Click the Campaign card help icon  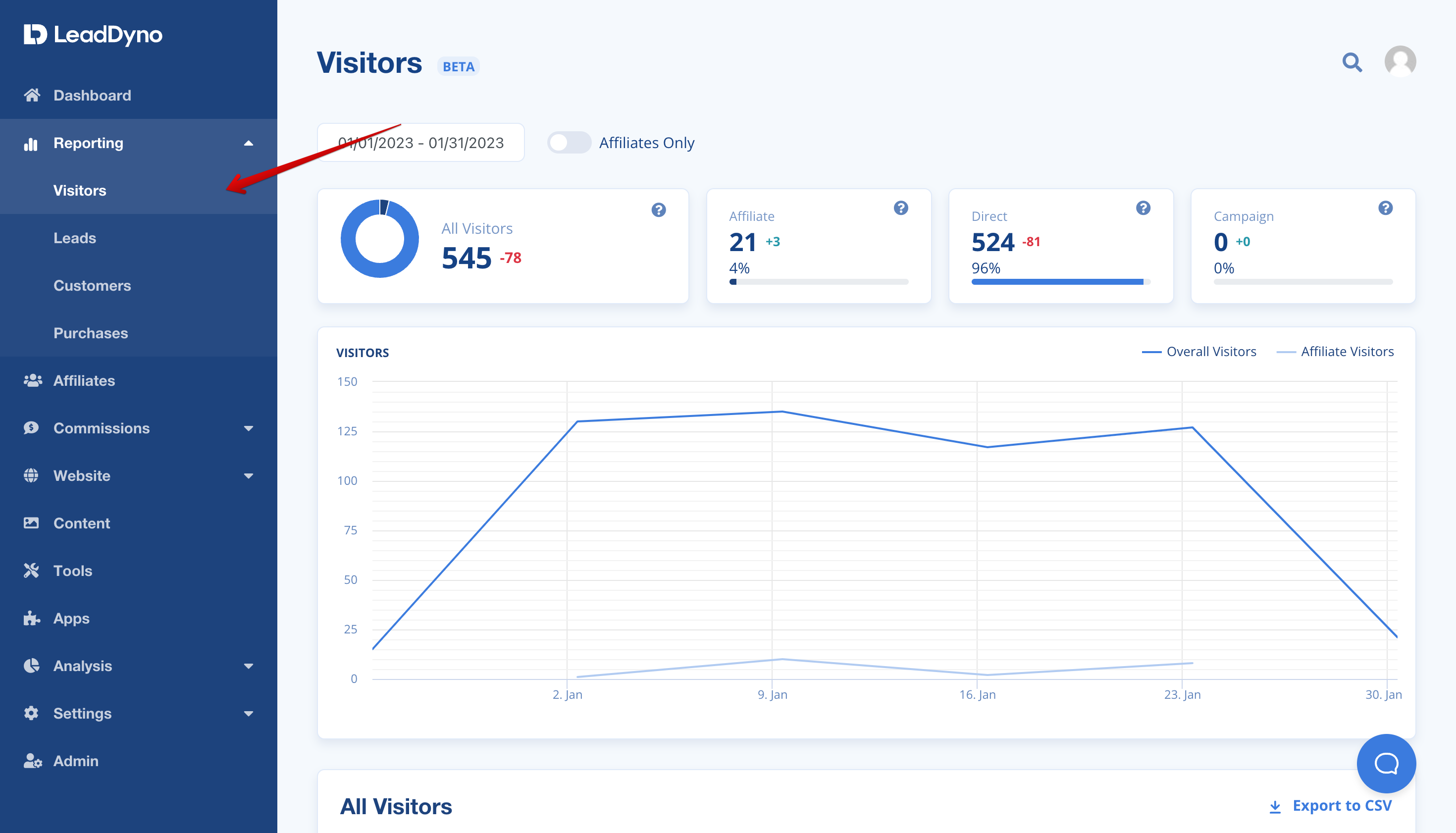[x=1385, y=208]
